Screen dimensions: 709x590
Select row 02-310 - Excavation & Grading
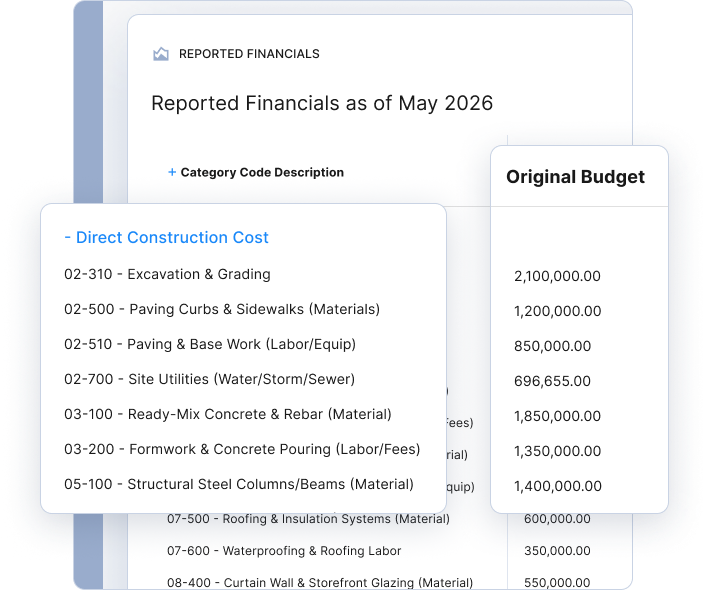click(167, 274)
